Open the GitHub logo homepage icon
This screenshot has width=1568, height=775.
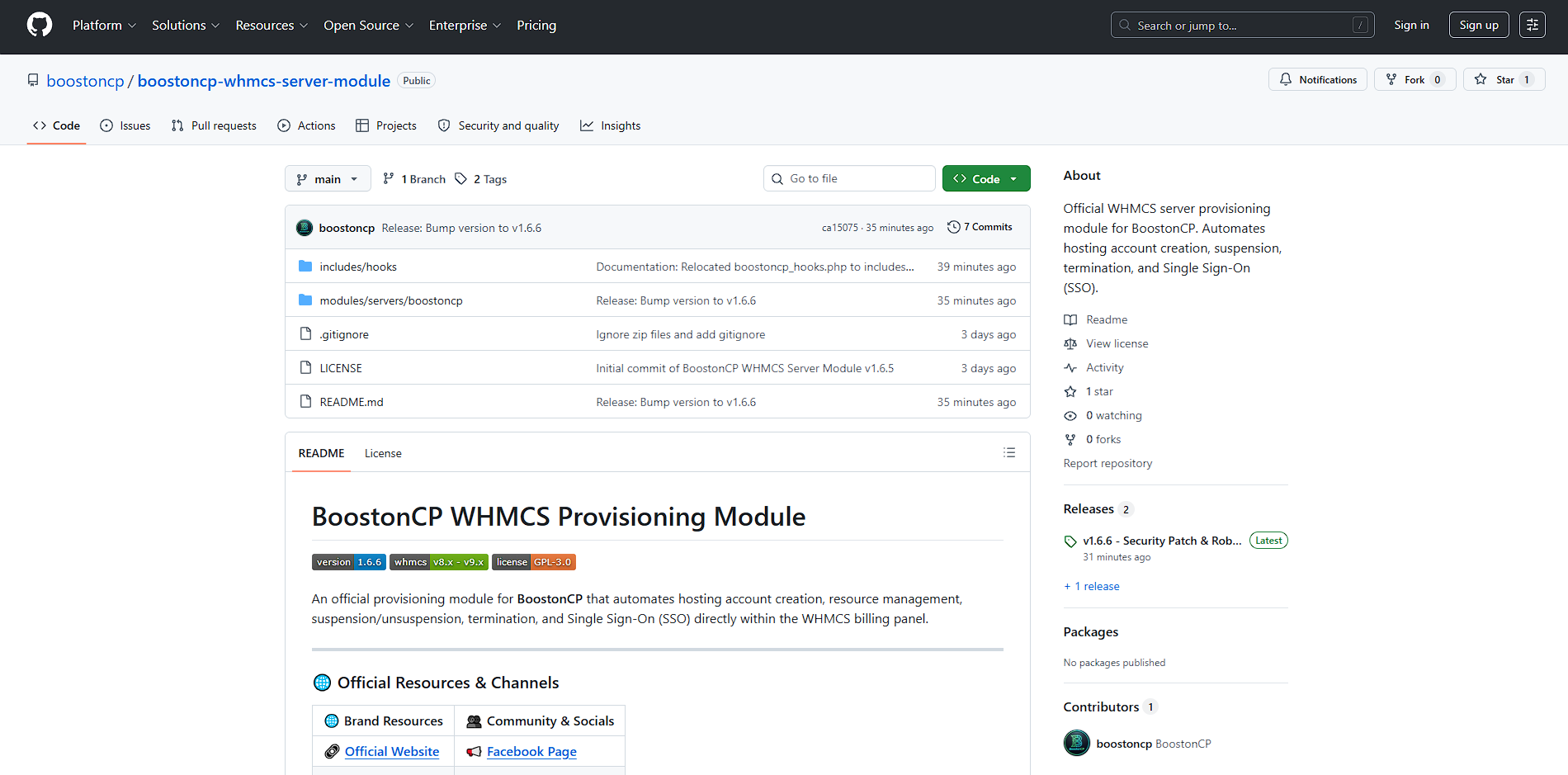point(40,25)
